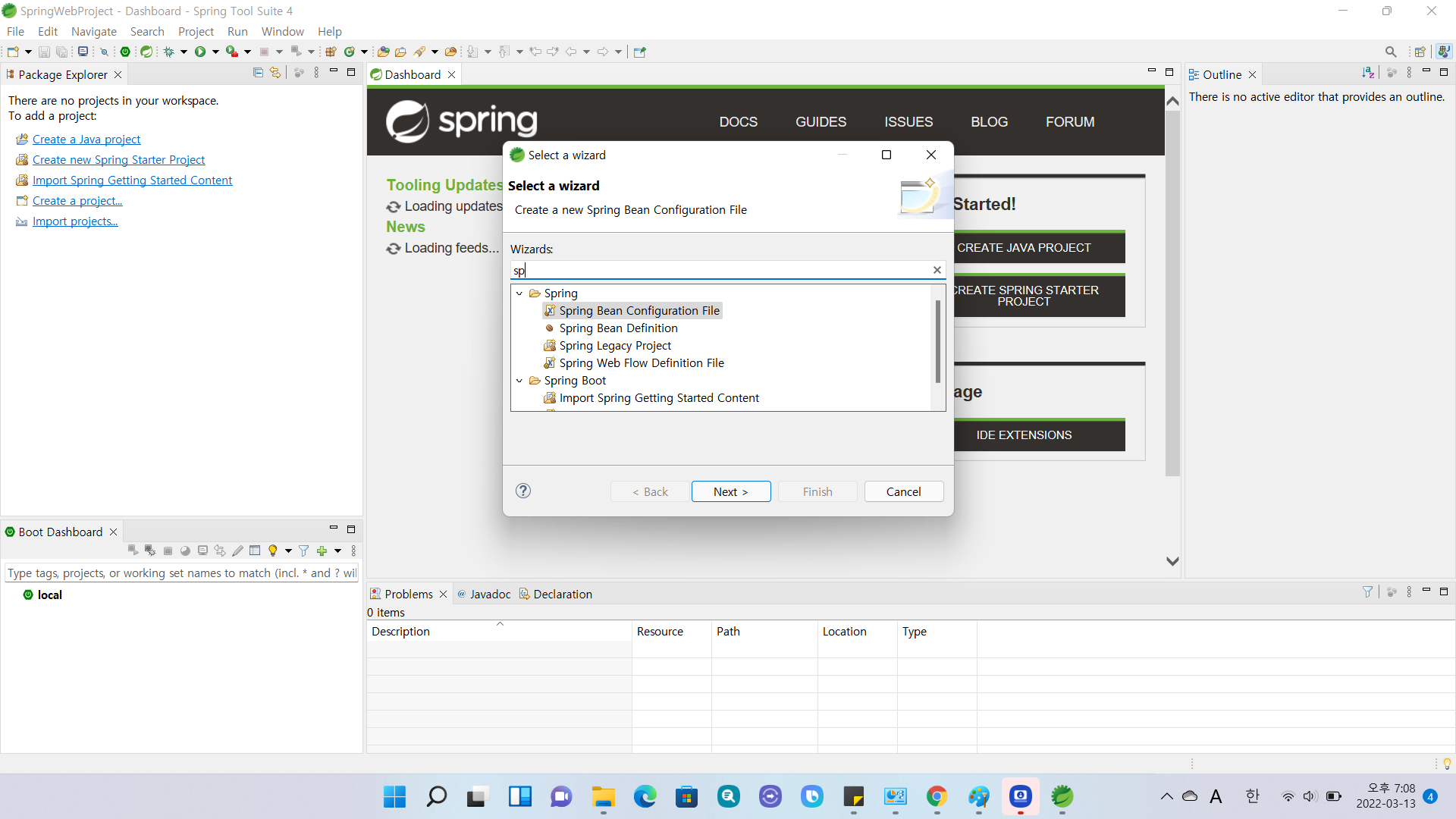Collapse the Spring folder in wizard tree
1456x819 pixels.
(x=519, y=293)
